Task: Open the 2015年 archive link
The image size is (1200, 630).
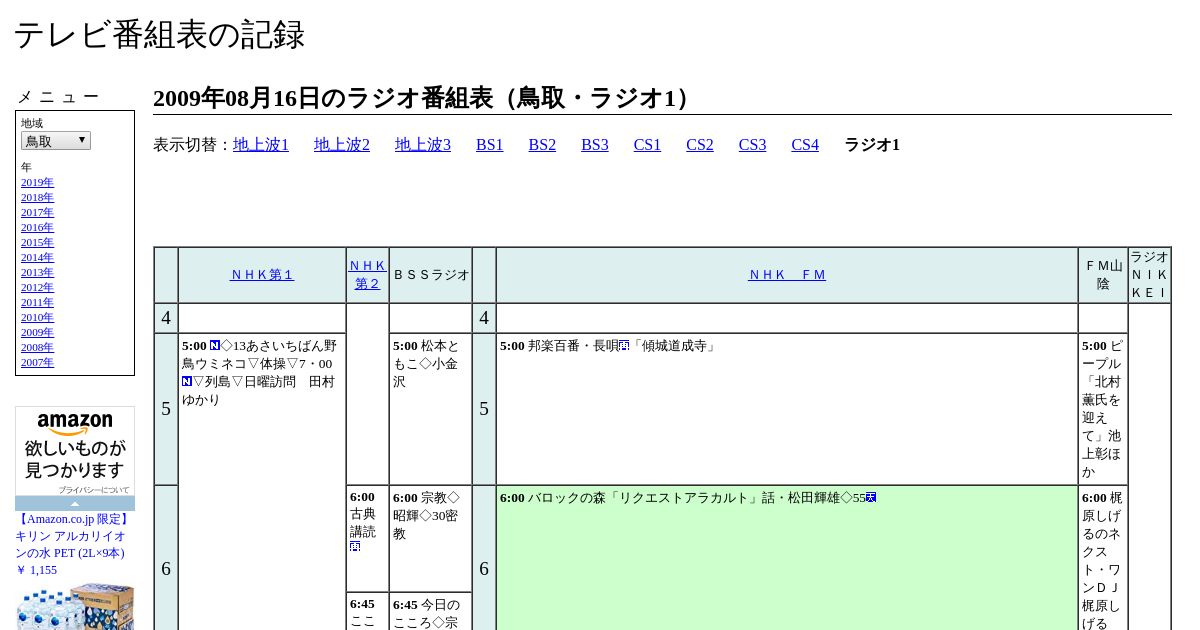Action: click(37, 242)
